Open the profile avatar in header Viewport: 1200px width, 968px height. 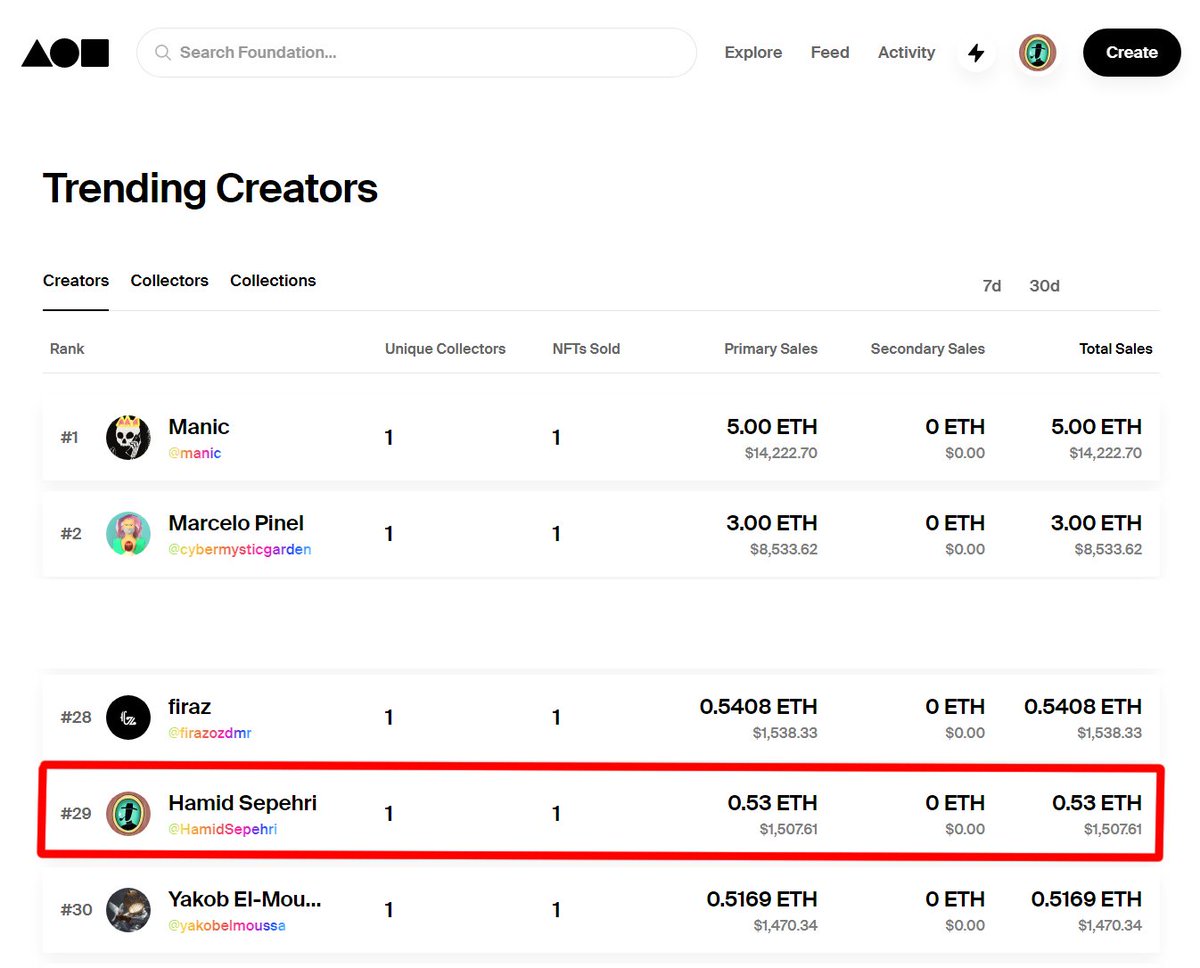pyautogui.click(x=1038, y=53)
